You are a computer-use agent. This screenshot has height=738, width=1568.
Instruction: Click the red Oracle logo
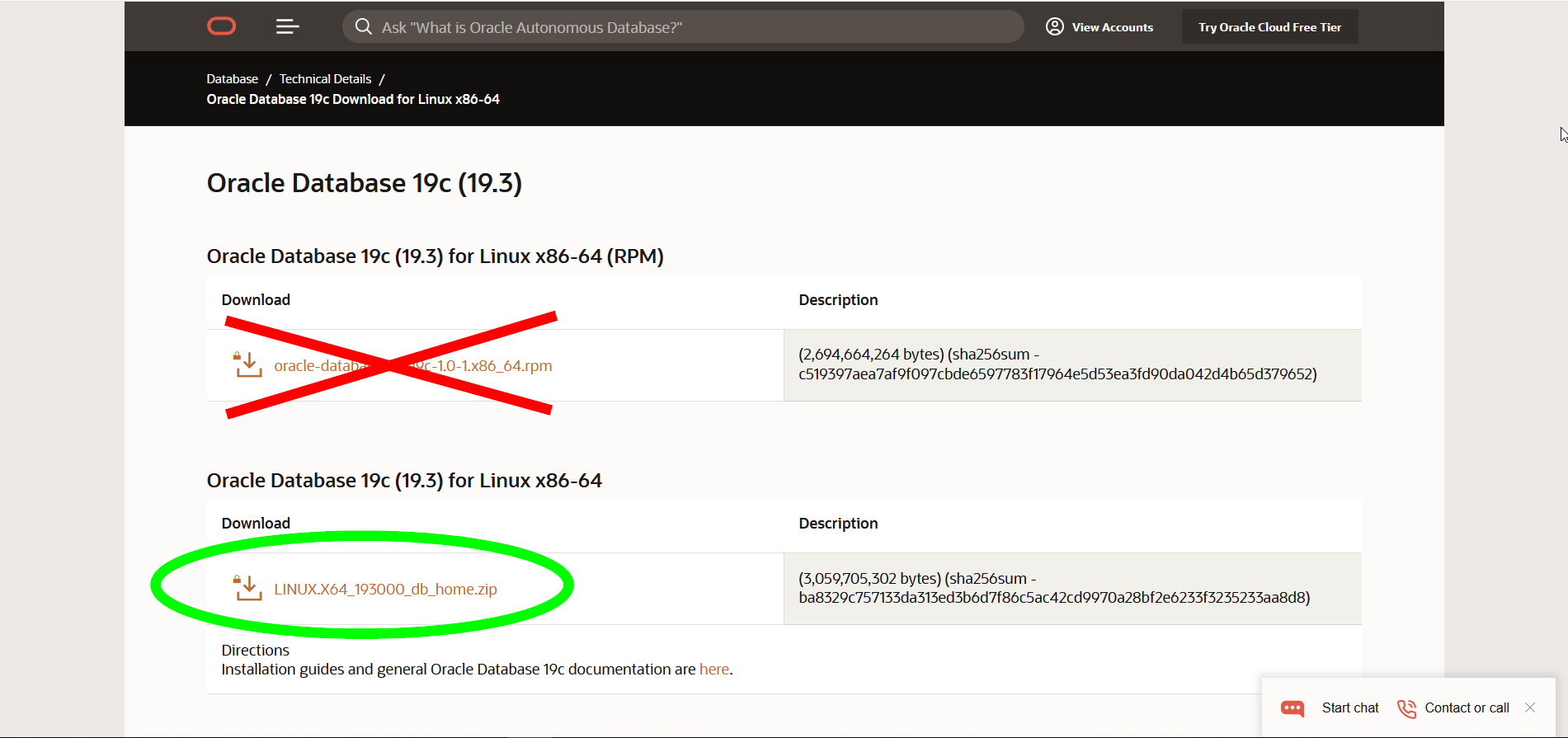click(x=221, y=27)
